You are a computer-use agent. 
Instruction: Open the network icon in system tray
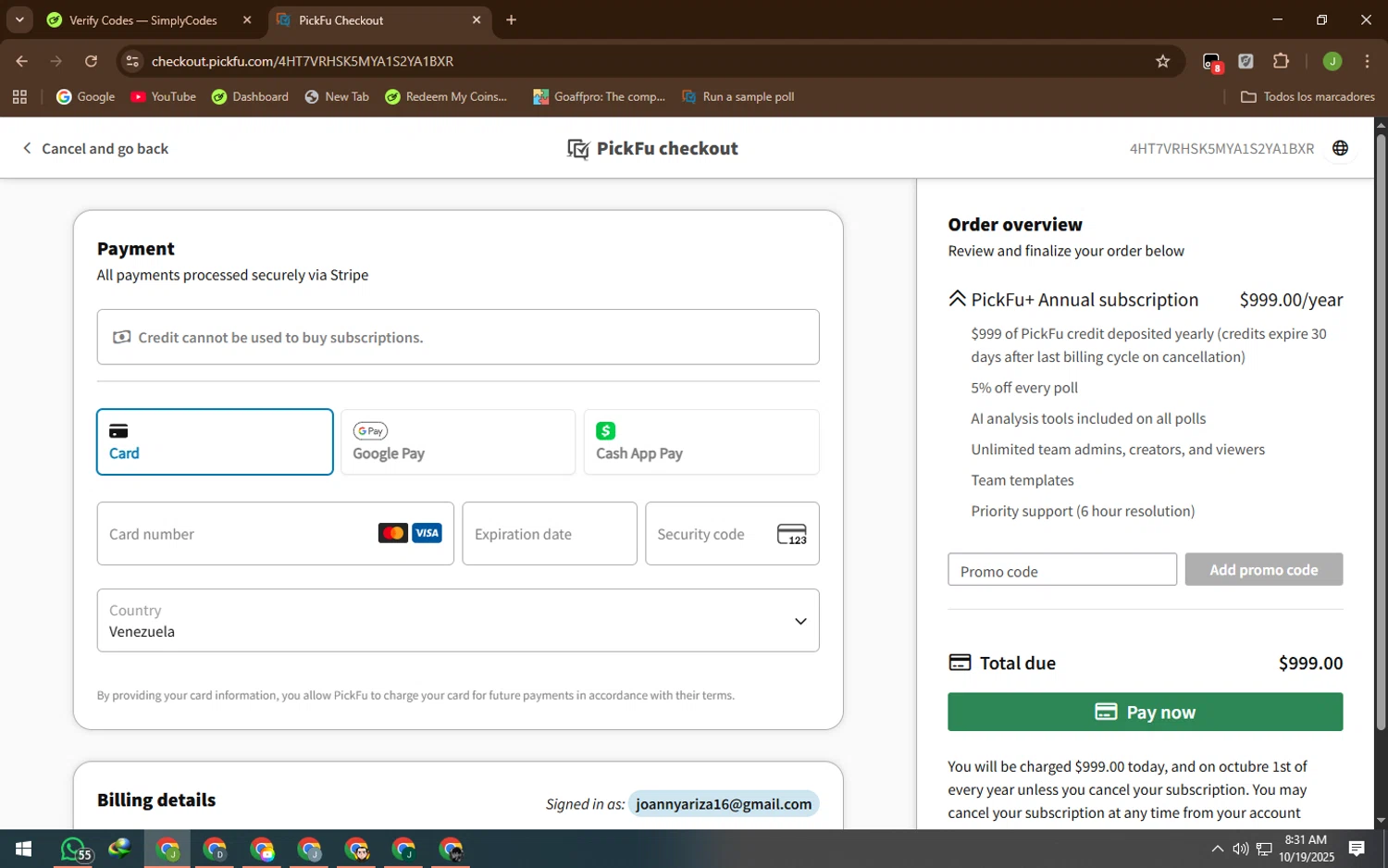tap(1264, 849)
